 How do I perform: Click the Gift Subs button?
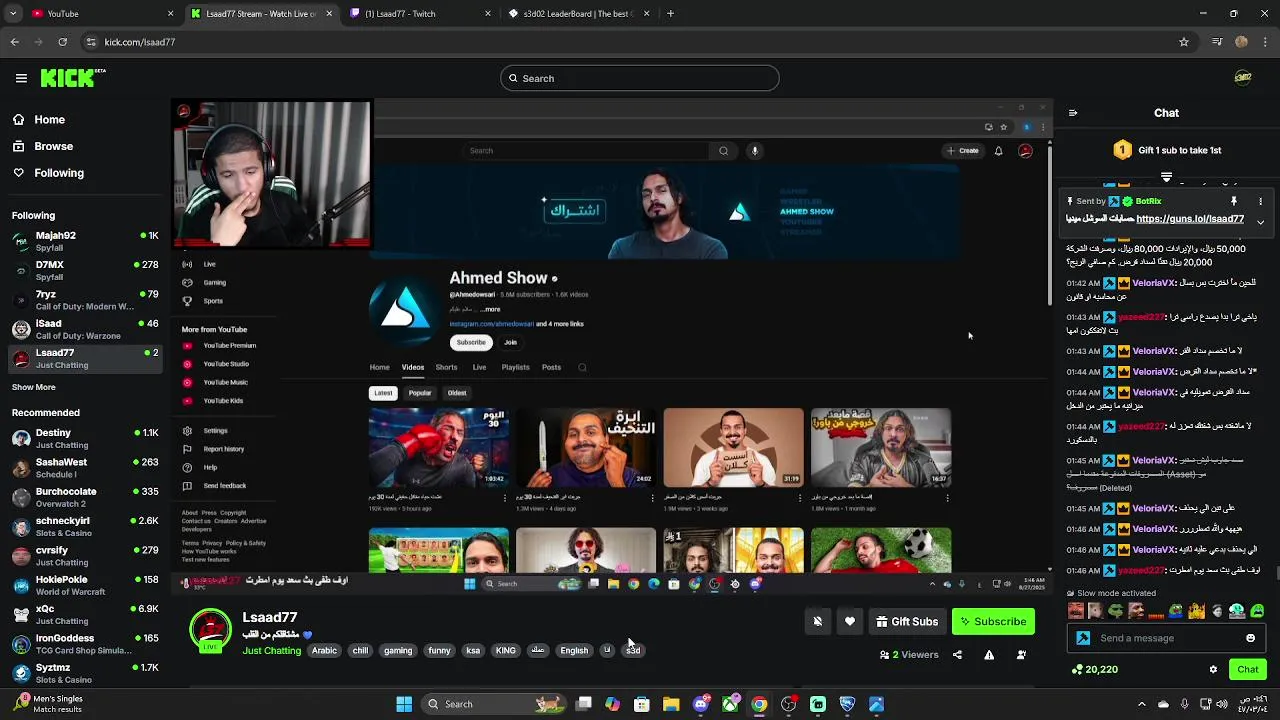coord(907,621)
